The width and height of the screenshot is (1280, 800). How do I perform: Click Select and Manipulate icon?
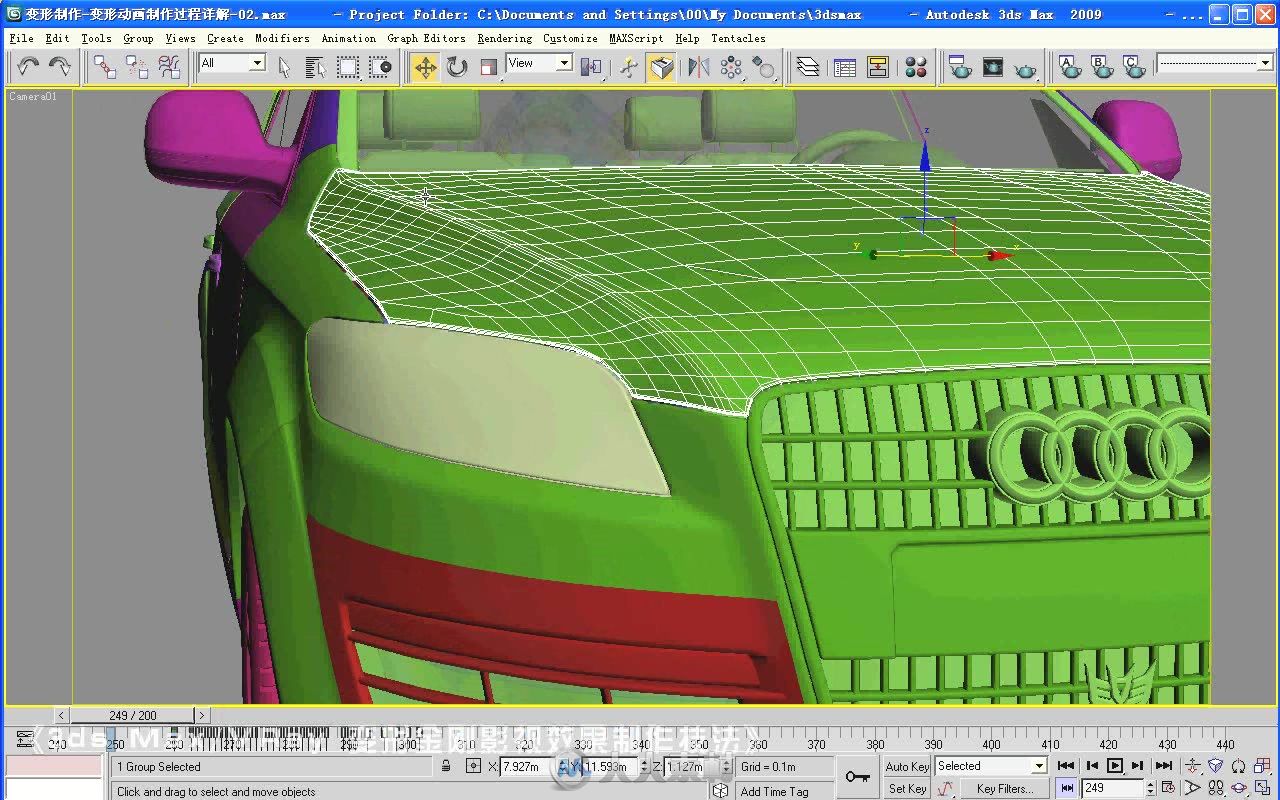click(x=629, y=67)
